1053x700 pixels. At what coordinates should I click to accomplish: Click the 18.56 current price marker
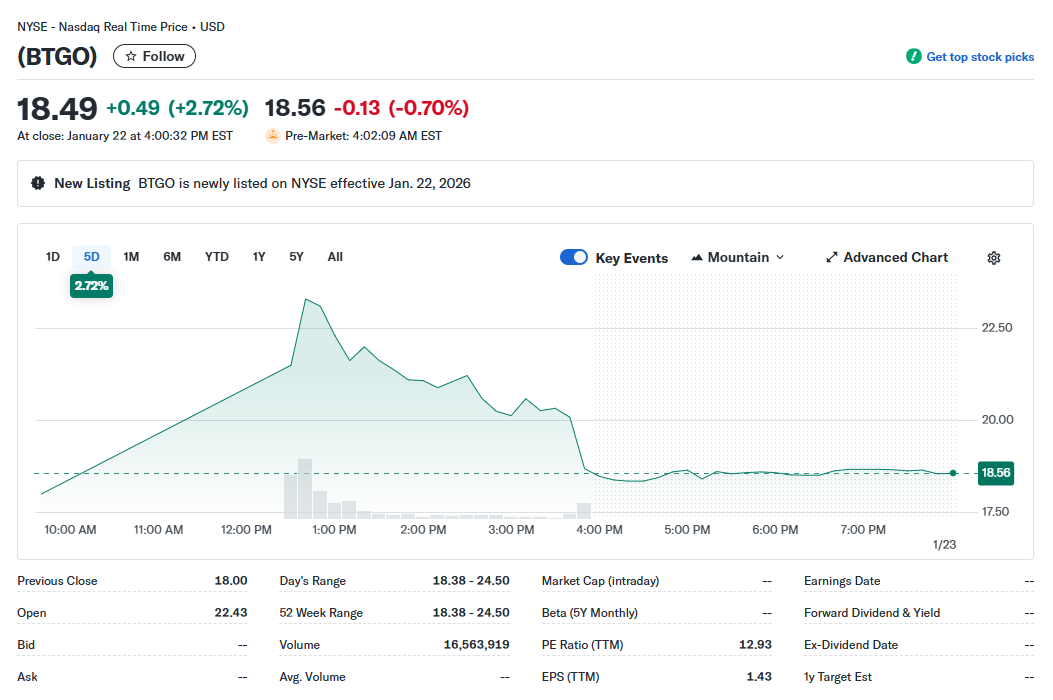coord(996,473)
